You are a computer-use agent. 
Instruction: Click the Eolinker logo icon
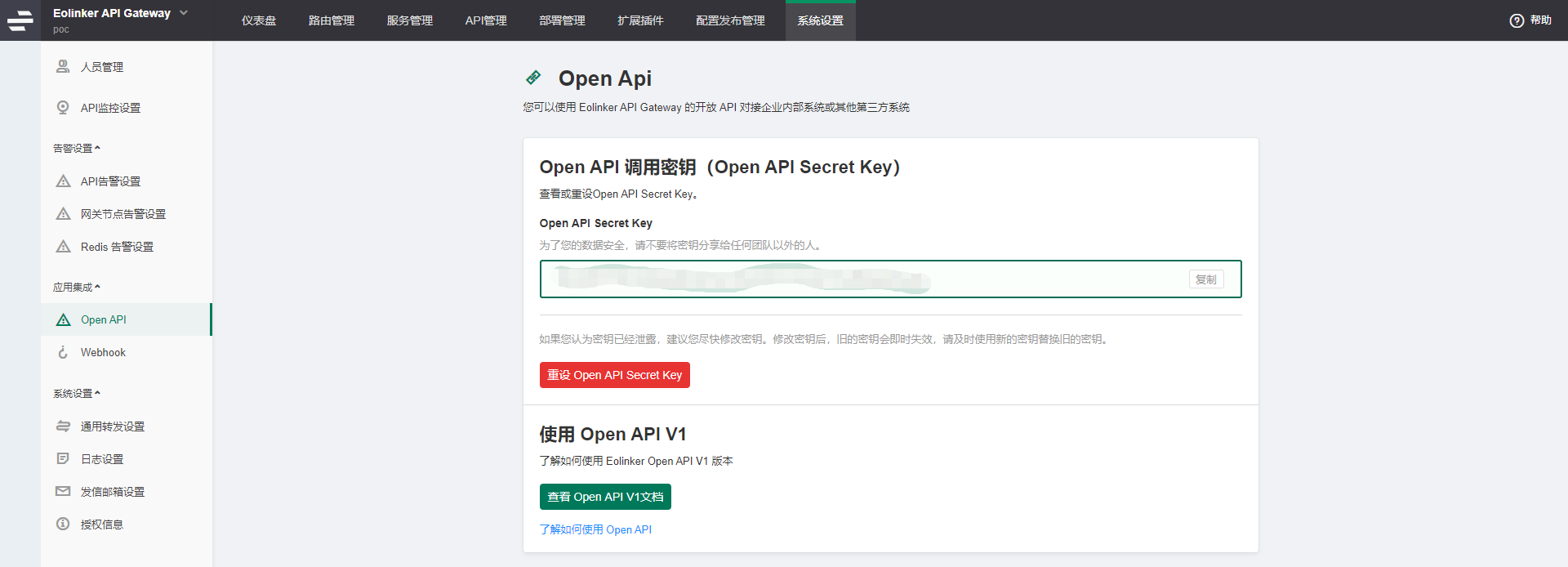20,20
